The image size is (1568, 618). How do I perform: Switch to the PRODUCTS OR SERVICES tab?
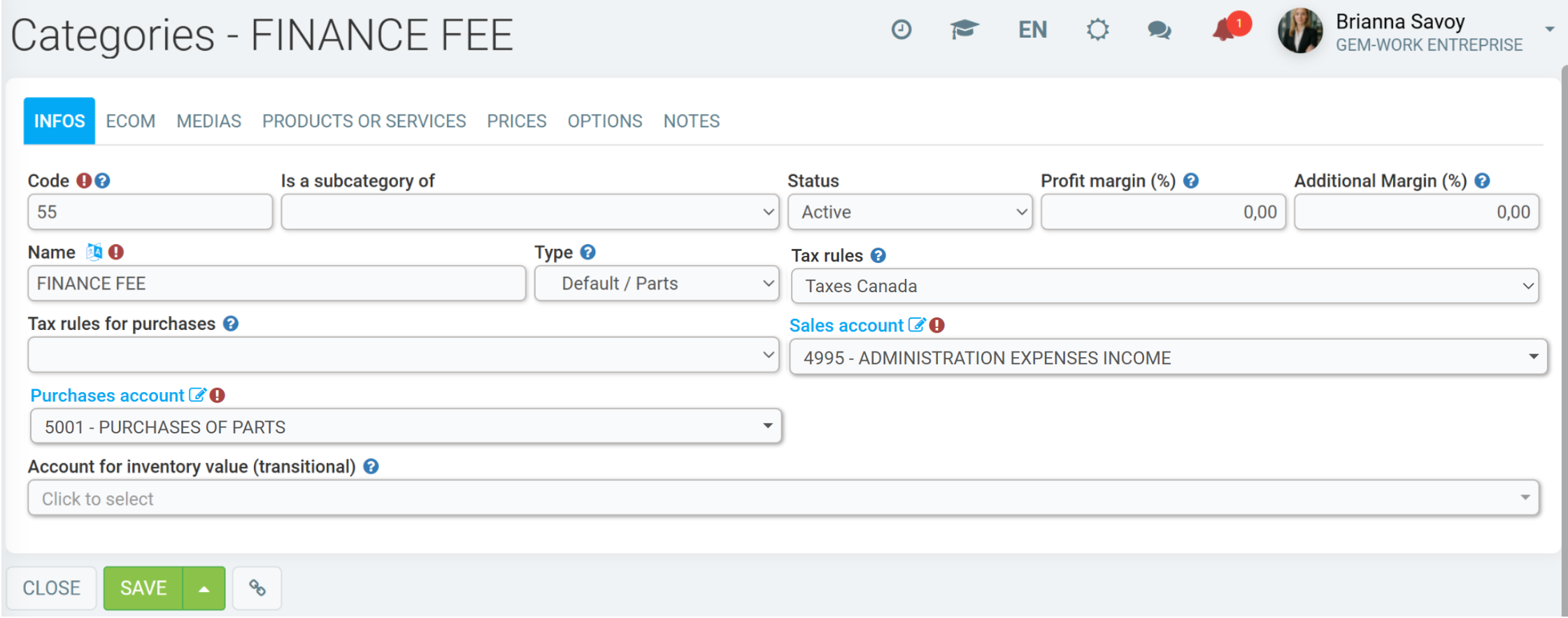(x=364, y=121)
